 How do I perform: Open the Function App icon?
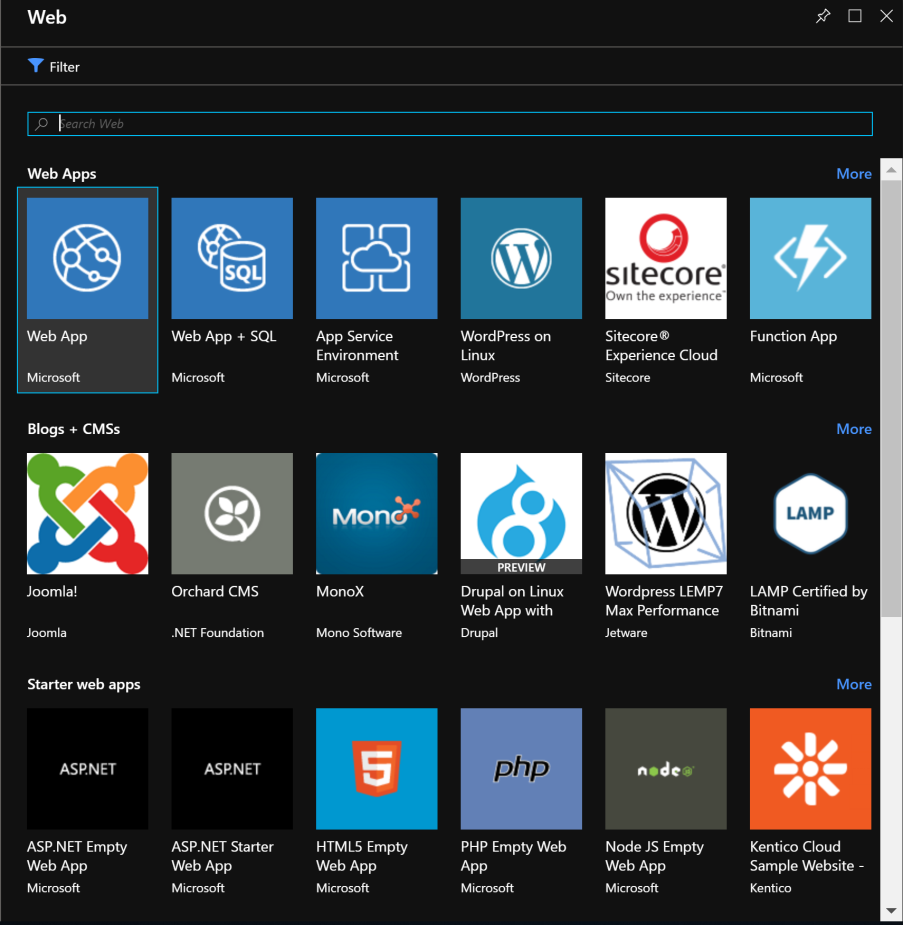point(810,258)
